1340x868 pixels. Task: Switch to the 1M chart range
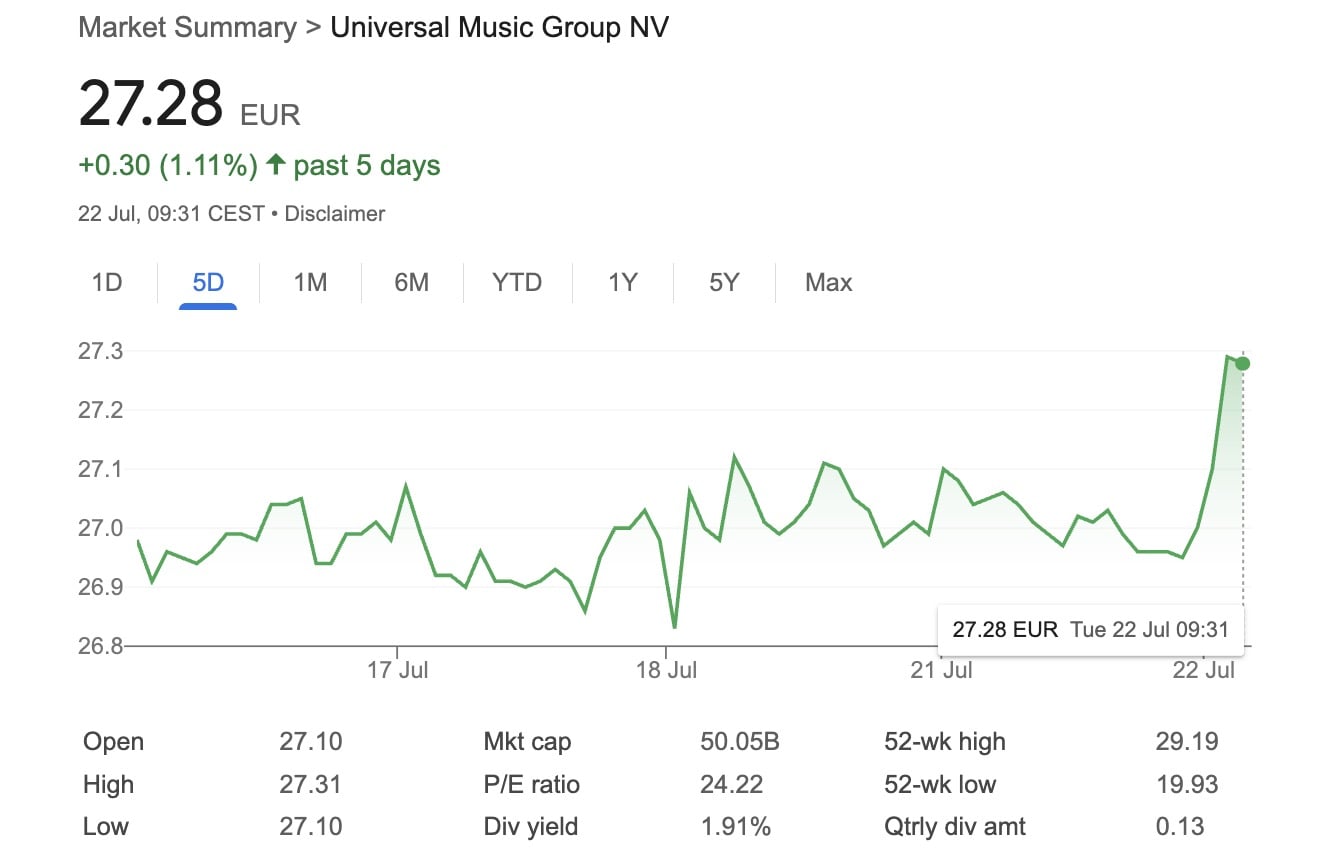pyautogui.click(x=310, y=283)
